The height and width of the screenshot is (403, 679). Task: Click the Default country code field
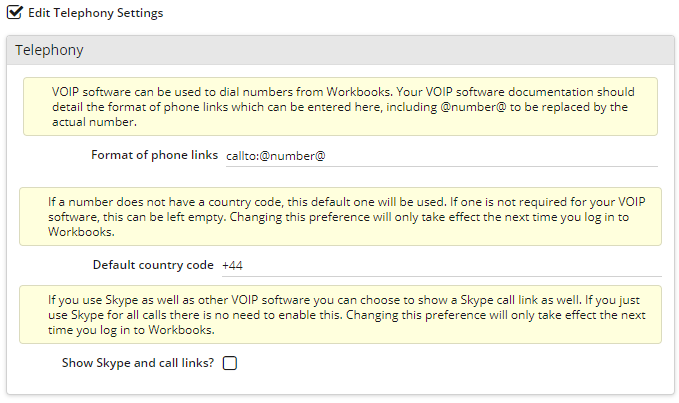point(442,265)
